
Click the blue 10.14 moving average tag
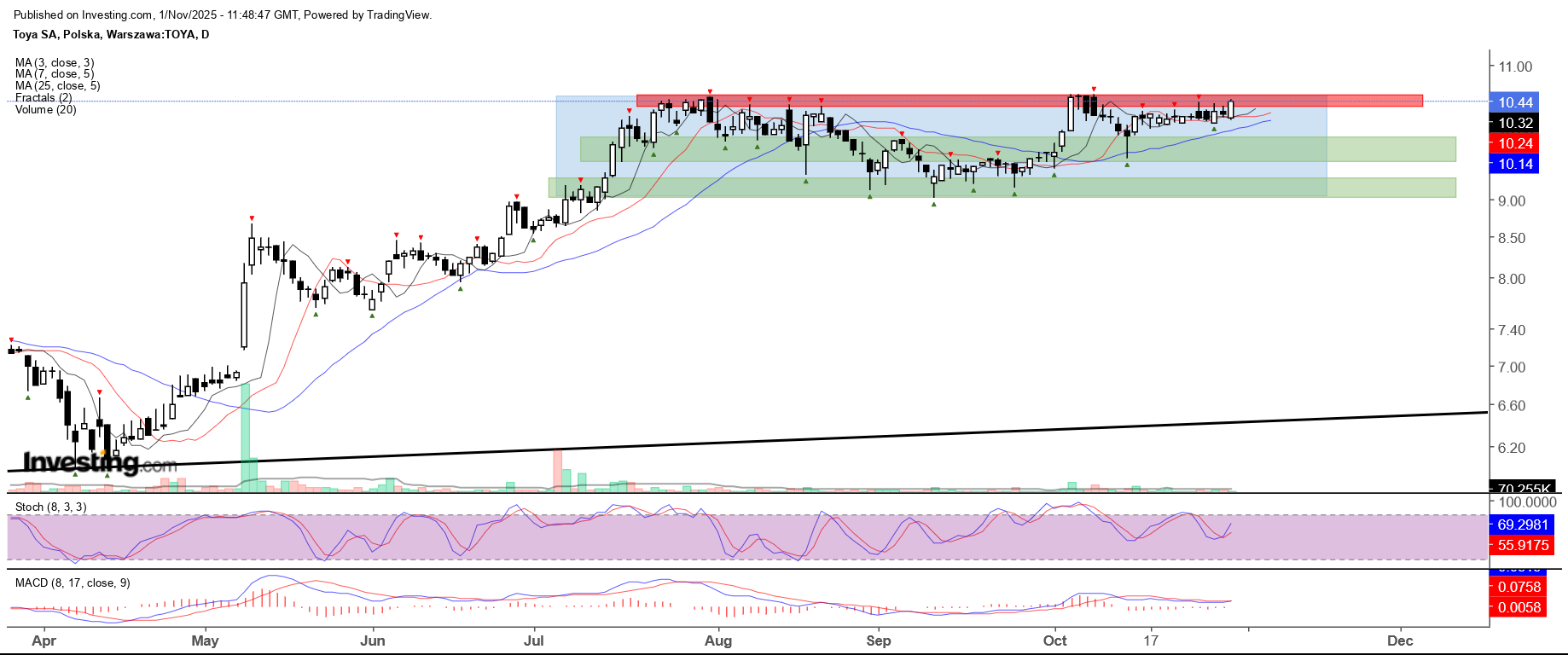coord(1515,164)
